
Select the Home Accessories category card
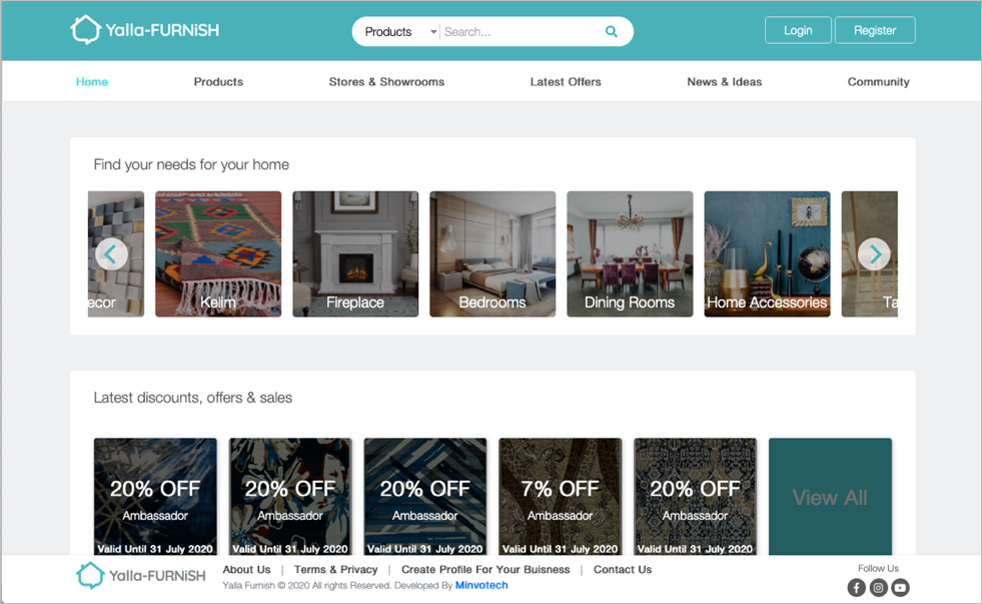[x=767, y=254]
